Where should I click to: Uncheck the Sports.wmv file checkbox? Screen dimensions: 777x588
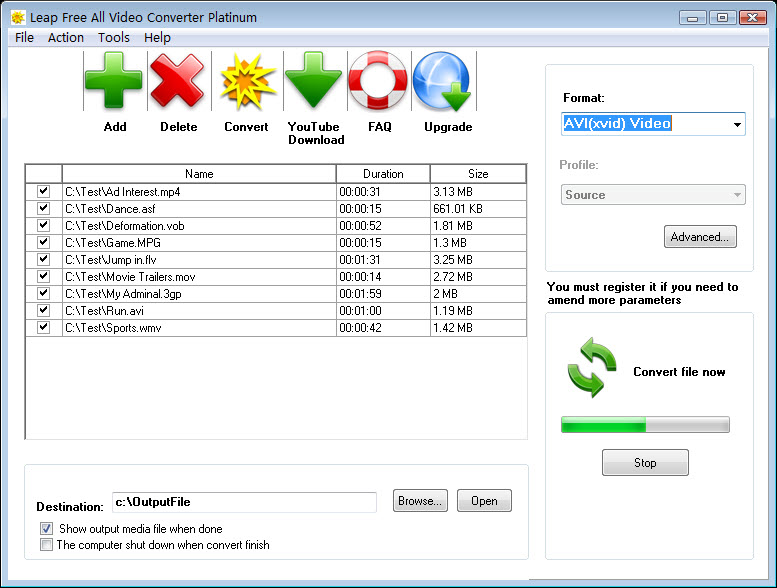pyautogui.click(x=44, y=327)
